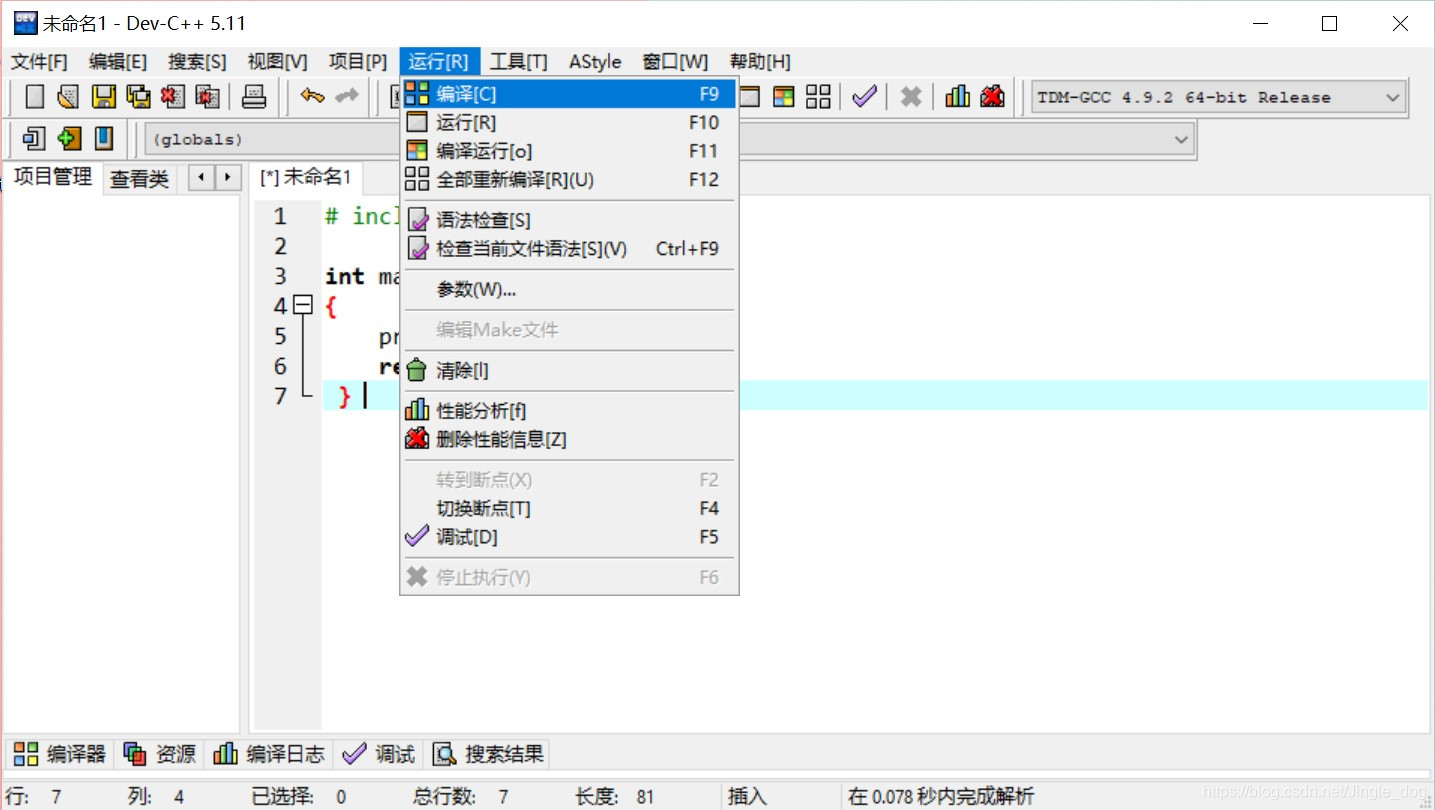Open the 资源 bottom tab
This screenshot has height=810, width=1435.
160,754
